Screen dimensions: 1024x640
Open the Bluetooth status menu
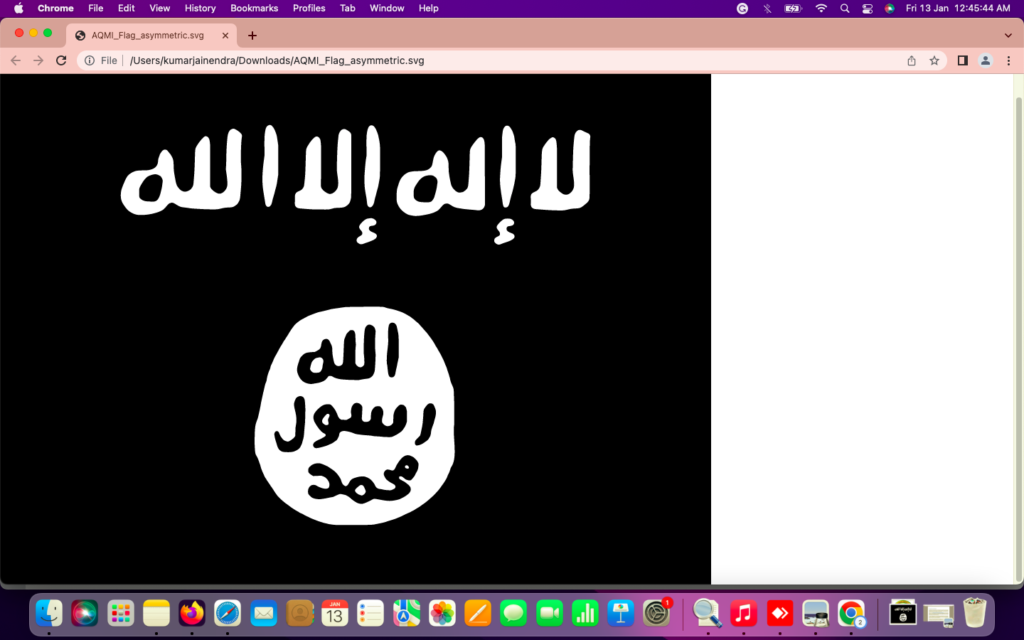click(x=767, y=8)
